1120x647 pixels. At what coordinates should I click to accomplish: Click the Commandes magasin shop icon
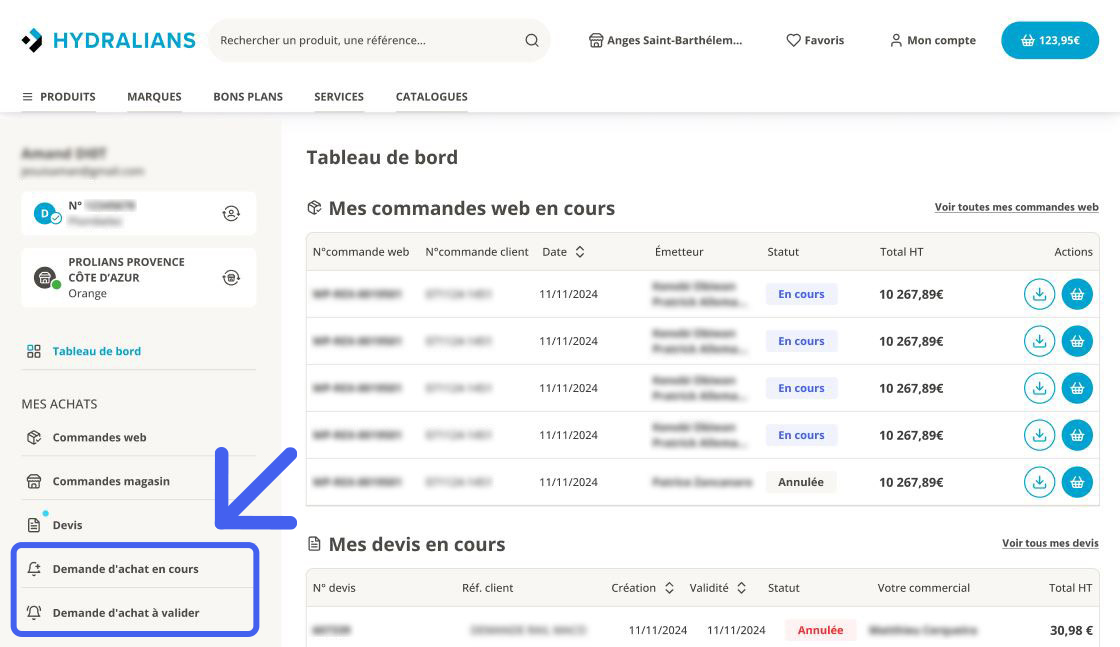click(x=34, y=481)
